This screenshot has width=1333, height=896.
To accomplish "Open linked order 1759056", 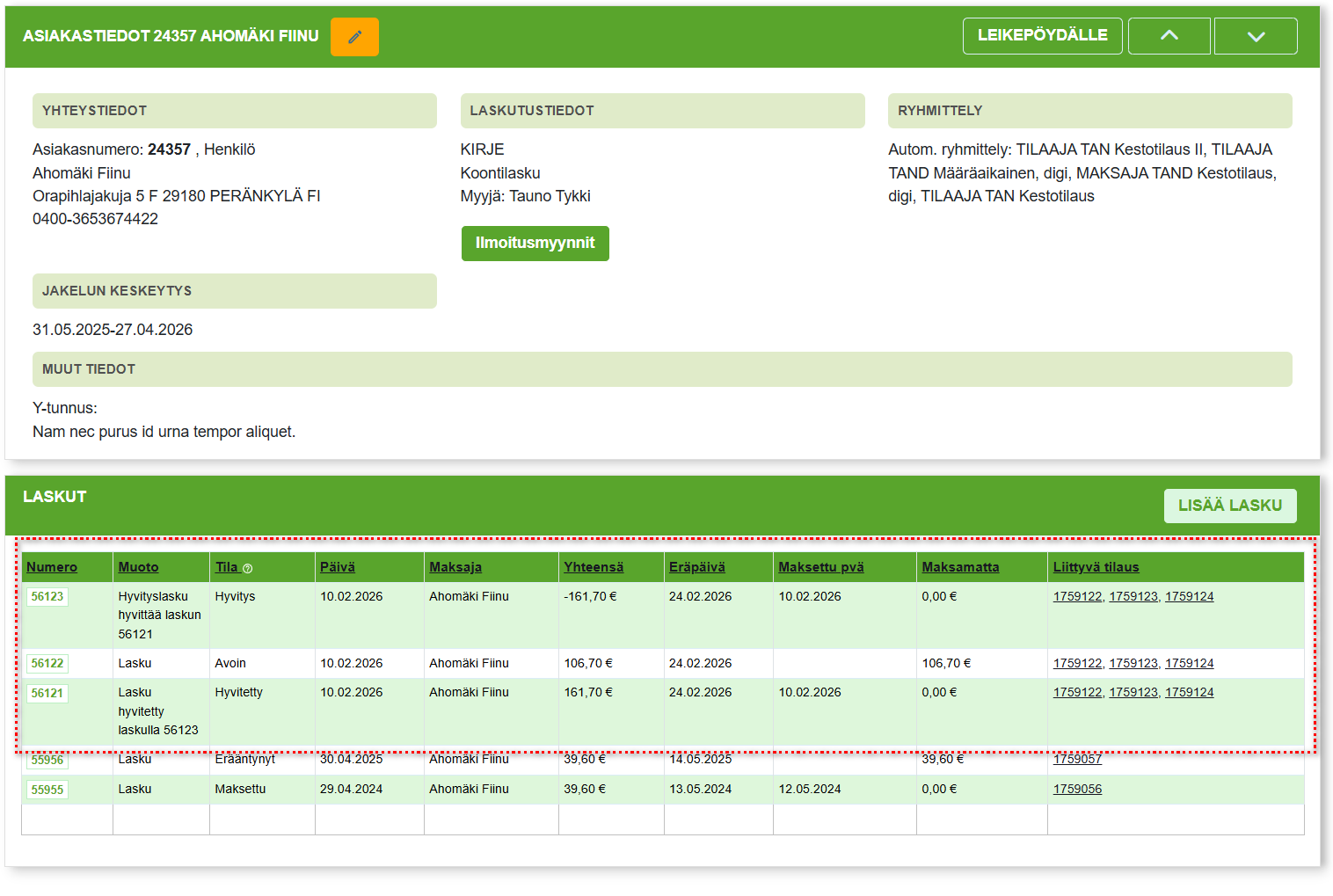I will point(1077,790).
